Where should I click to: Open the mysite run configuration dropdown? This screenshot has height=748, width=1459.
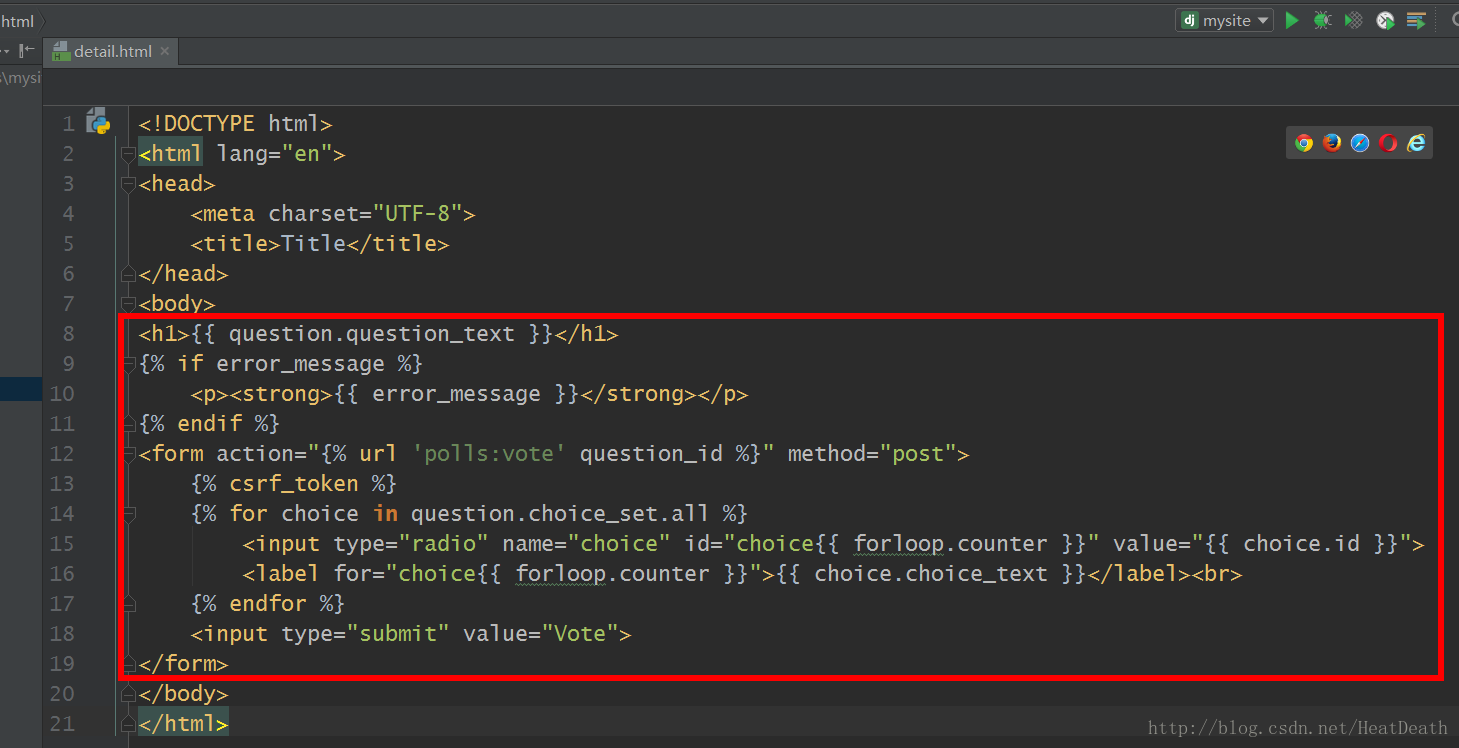coord(1225,20)
